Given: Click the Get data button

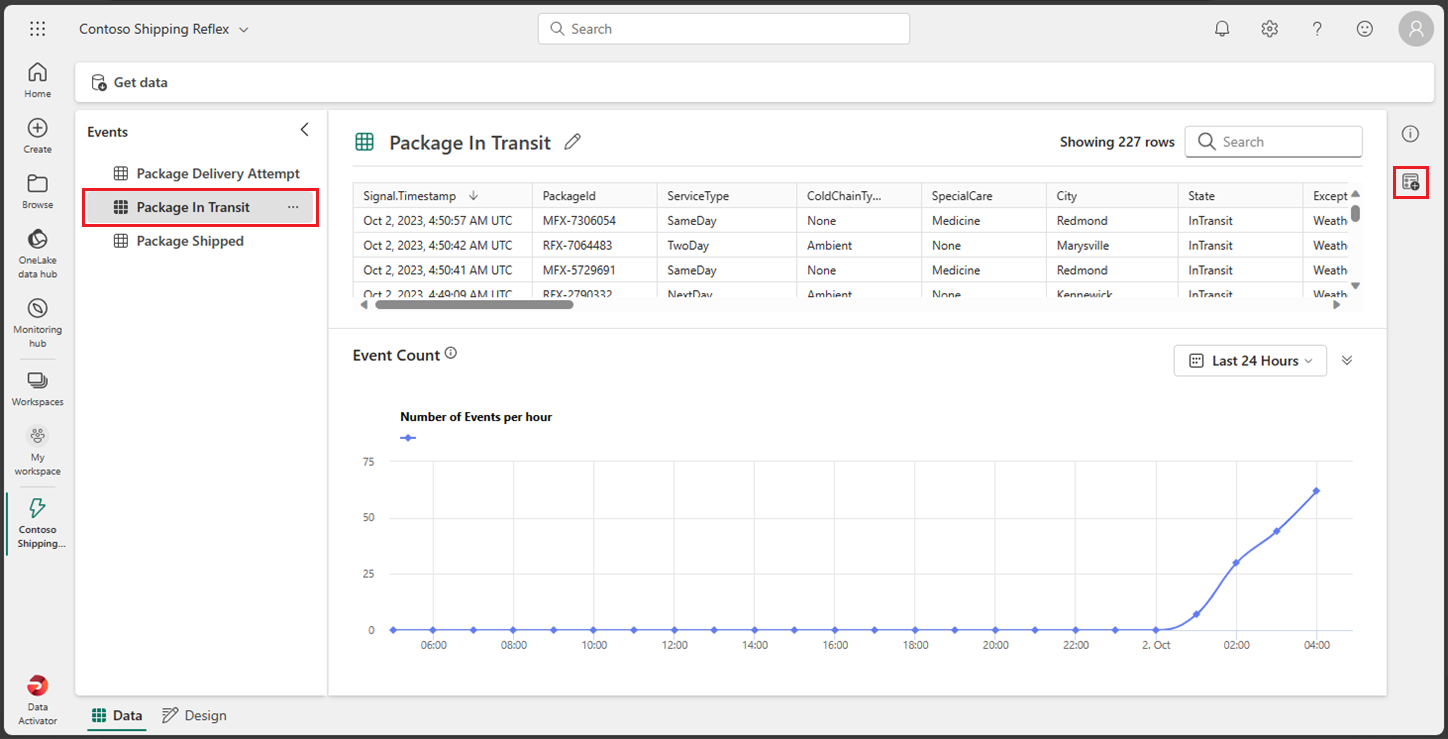Looking at the screenshot, I should click(x=130, y=82).
